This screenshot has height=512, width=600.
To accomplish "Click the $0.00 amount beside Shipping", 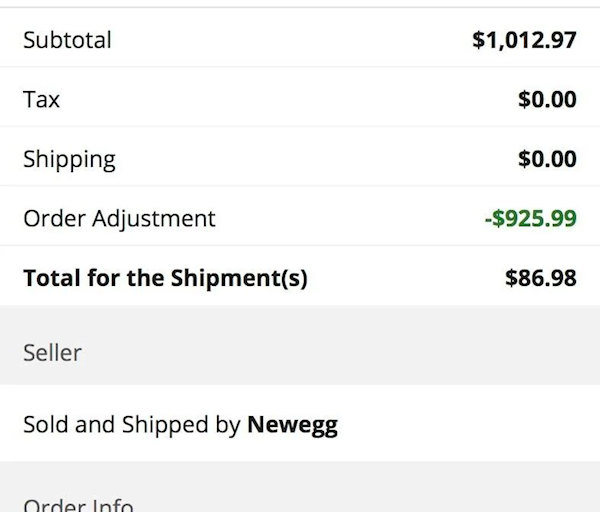I will tap(547, 159).
